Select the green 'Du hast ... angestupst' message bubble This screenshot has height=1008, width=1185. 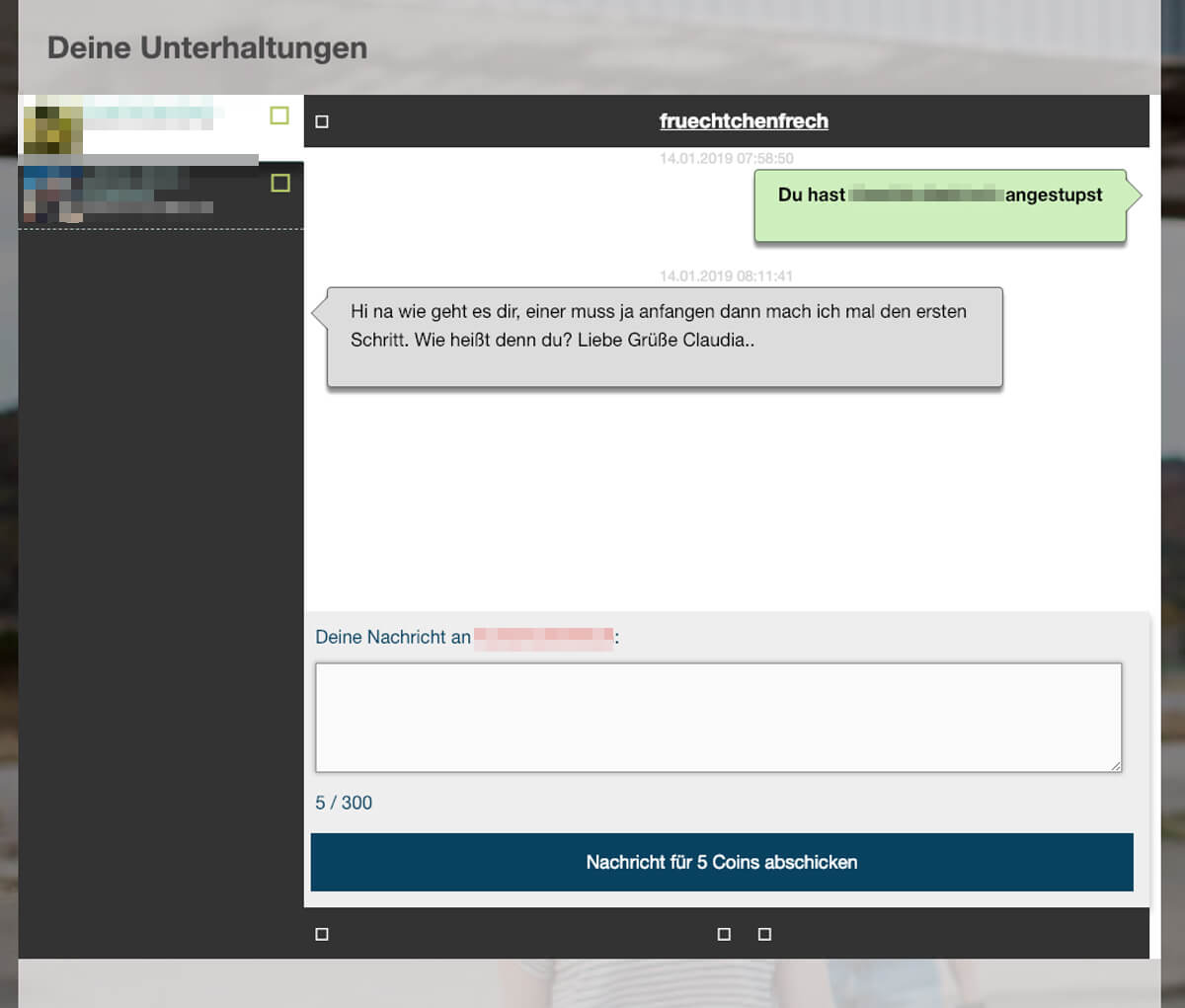[940, 205]
